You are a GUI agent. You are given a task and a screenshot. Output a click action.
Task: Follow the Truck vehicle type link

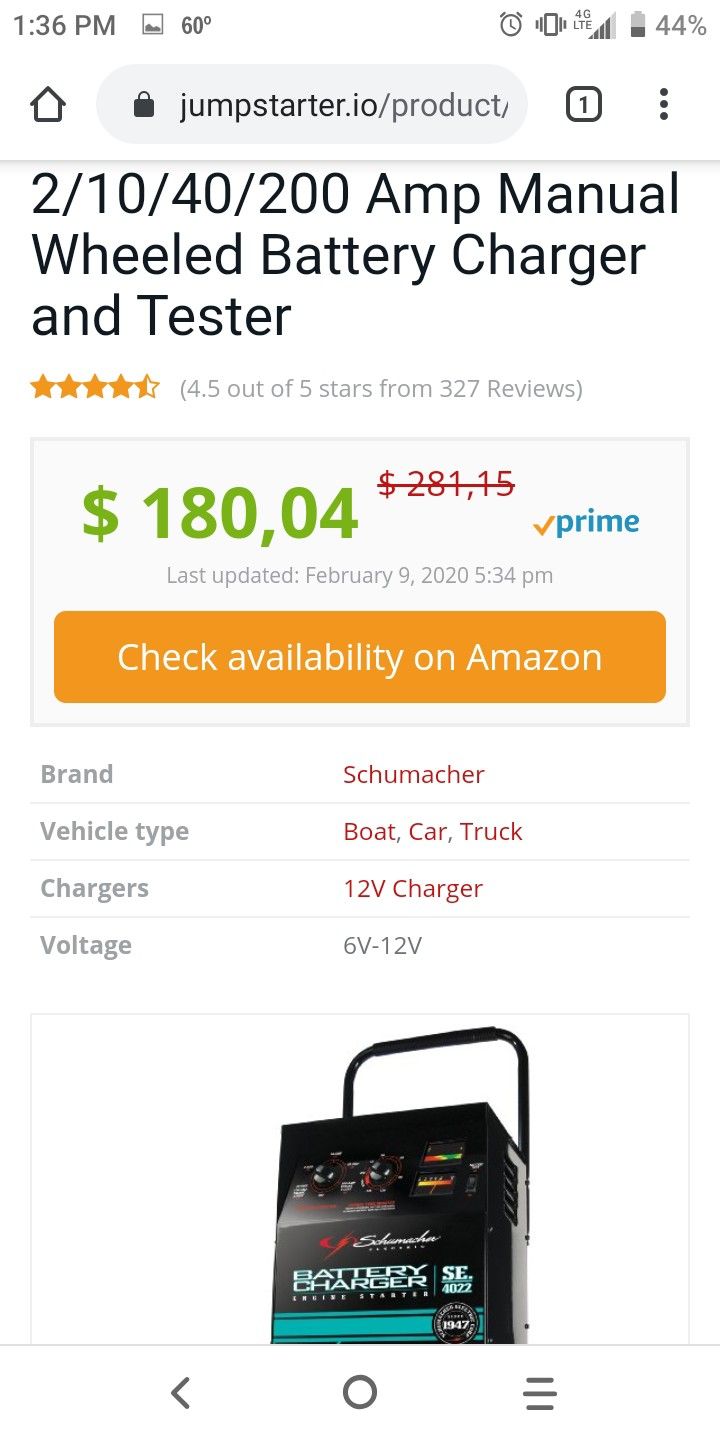[x=491, y=831]
